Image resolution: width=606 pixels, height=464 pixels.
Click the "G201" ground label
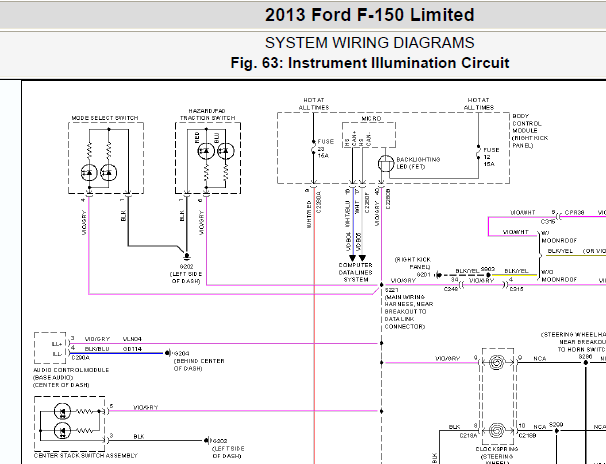(424, 275)
